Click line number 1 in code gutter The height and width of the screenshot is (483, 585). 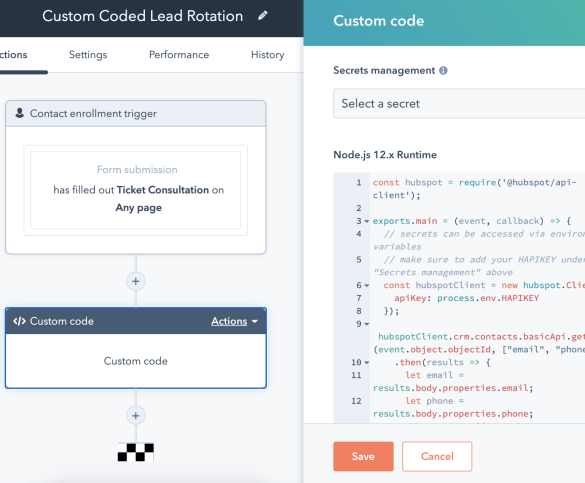(x=359, y=183)
